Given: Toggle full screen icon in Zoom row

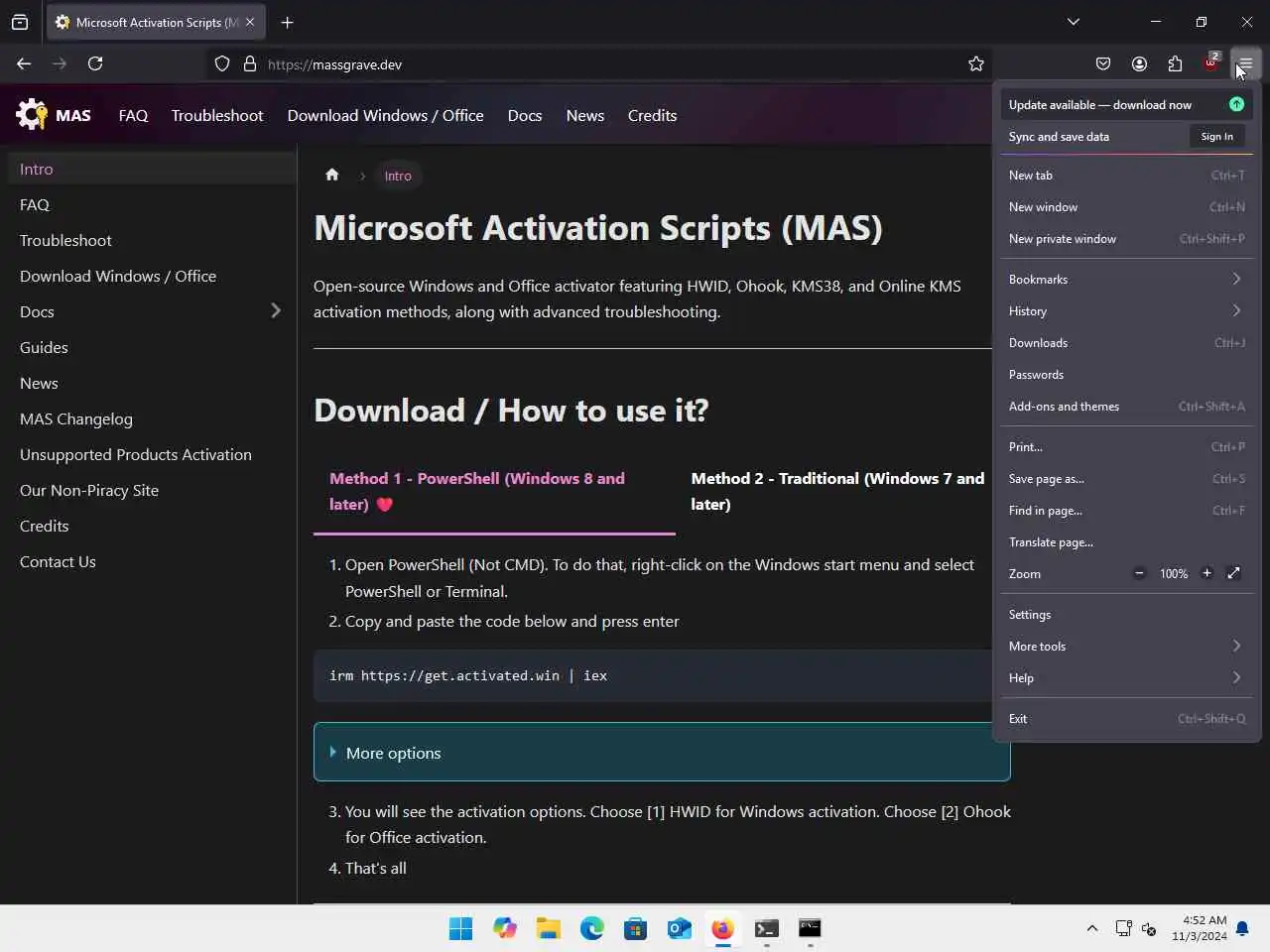Looking at the screenshot, I should [1233, 573].
